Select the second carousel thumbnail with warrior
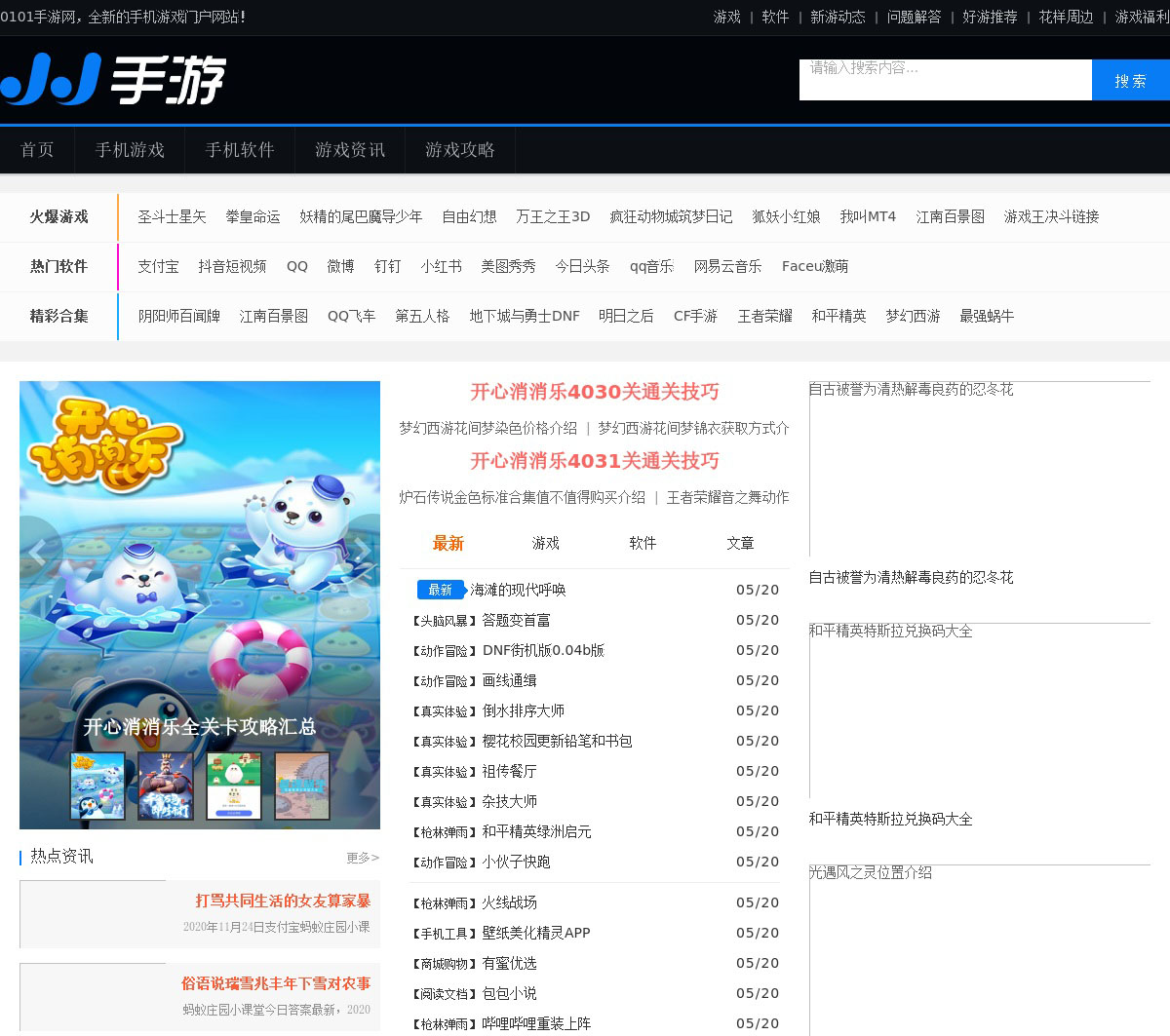This screenshot has height=1036, width=1170. coord(166,785)
